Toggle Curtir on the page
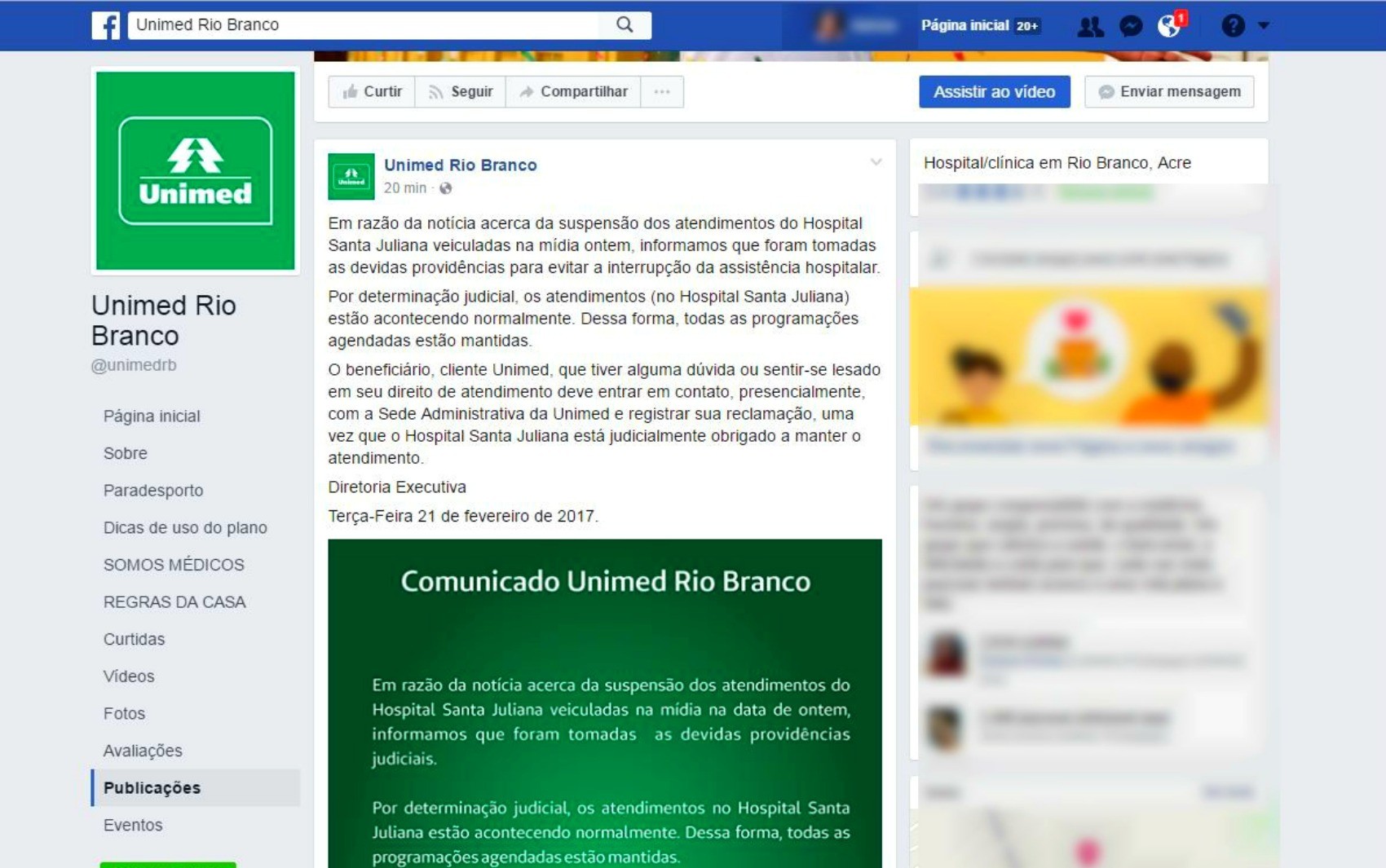Image resolution: width=1386 pixels, height=868 pixels. point(372,92)
